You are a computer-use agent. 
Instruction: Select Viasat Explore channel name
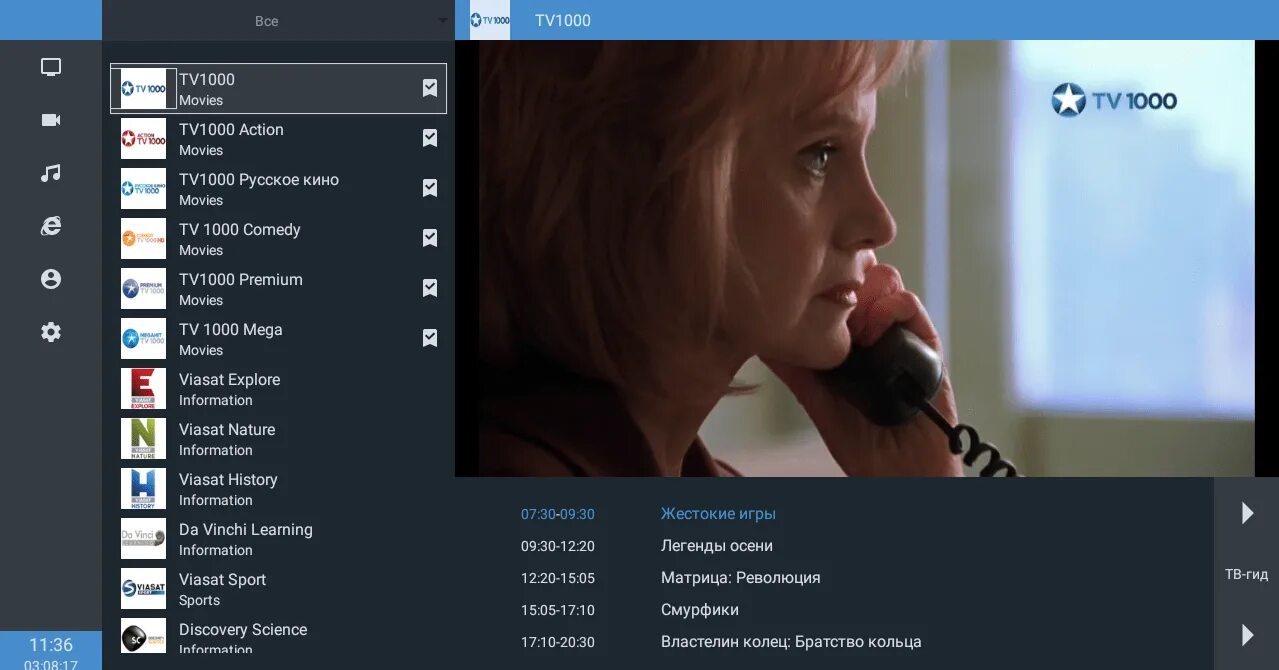tap(230, 380)
